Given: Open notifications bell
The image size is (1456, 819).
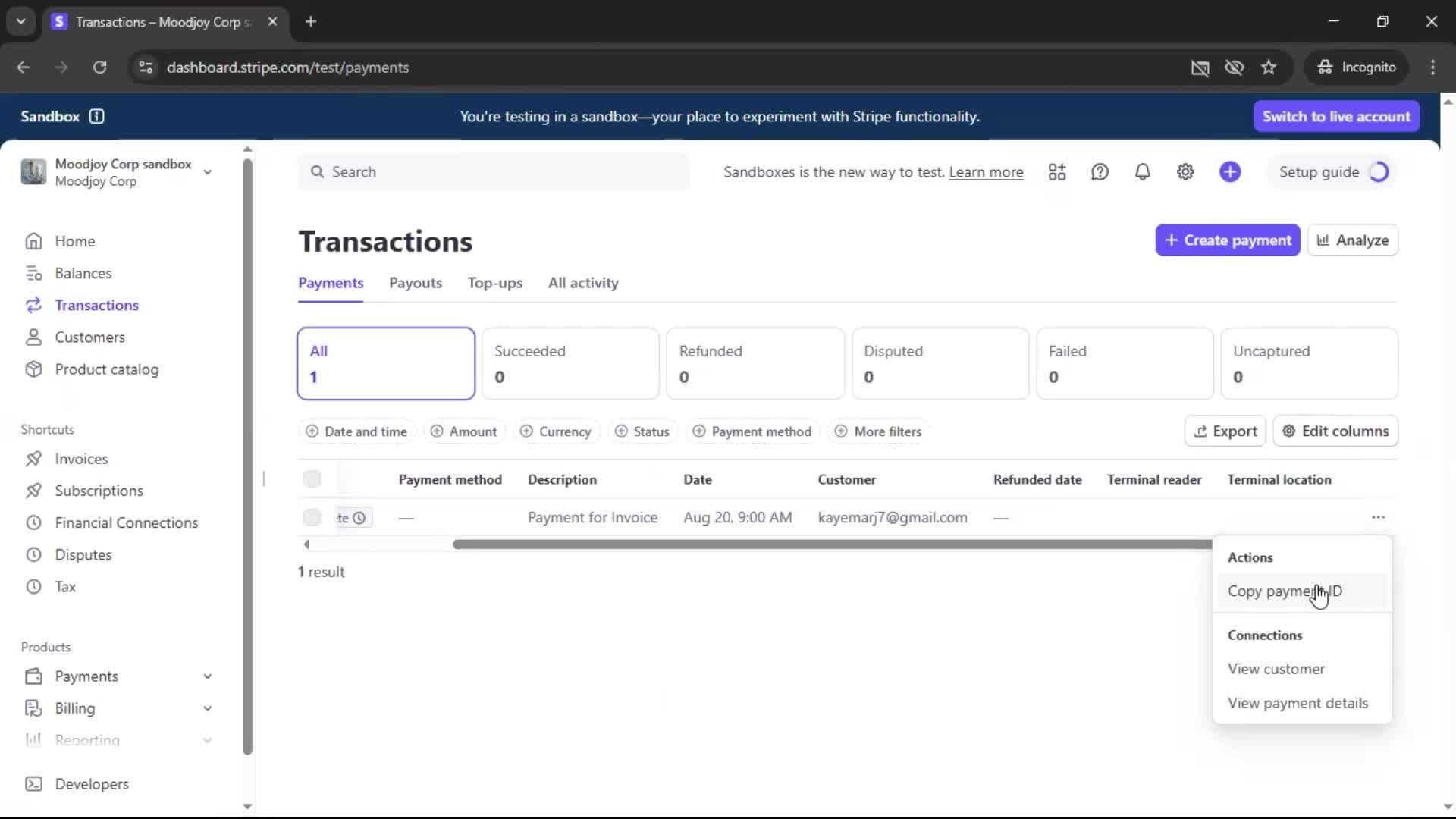Looking at the screenshot, I should pyautogui.click(x=1142, y=172).
